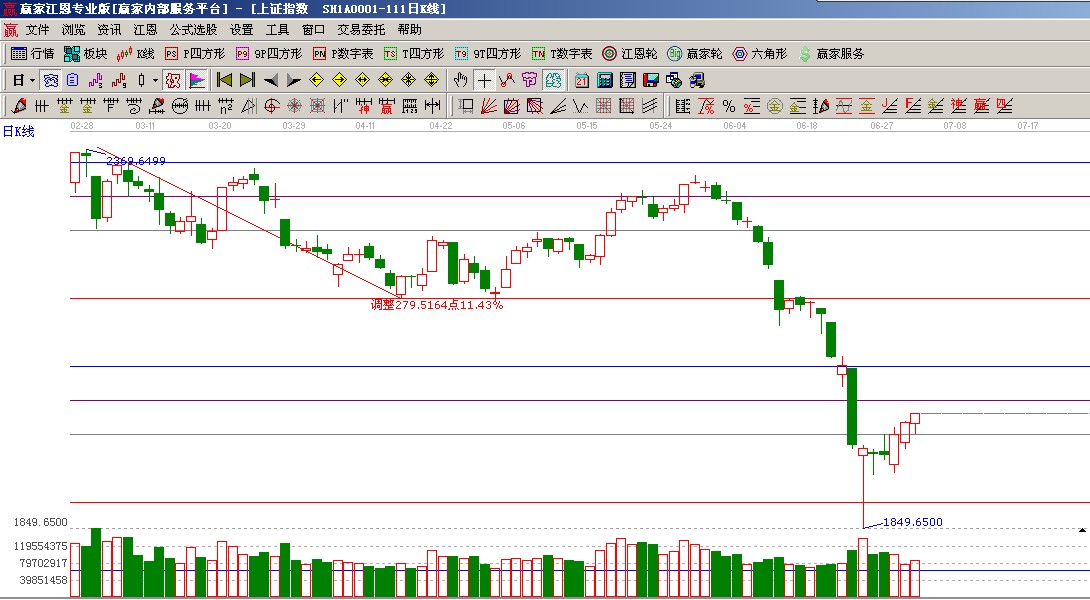Jump to the first bar arrow icon
This screenshot has height=600, width=1090.
click(224, 80)
